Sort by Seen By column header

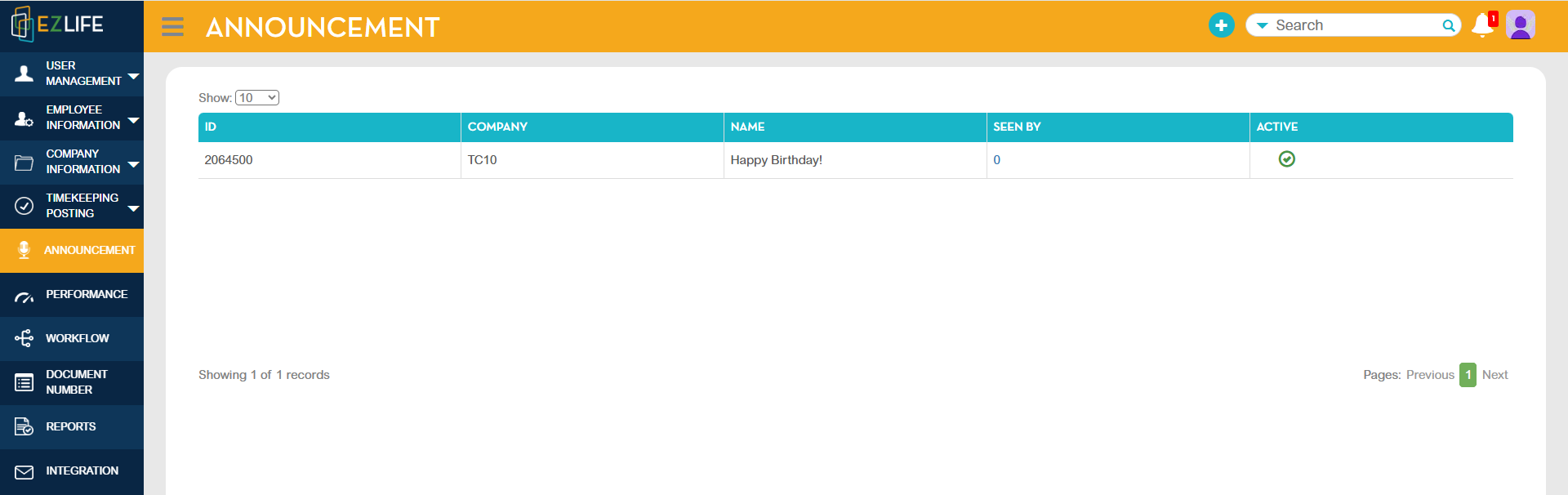point(1118,127)
